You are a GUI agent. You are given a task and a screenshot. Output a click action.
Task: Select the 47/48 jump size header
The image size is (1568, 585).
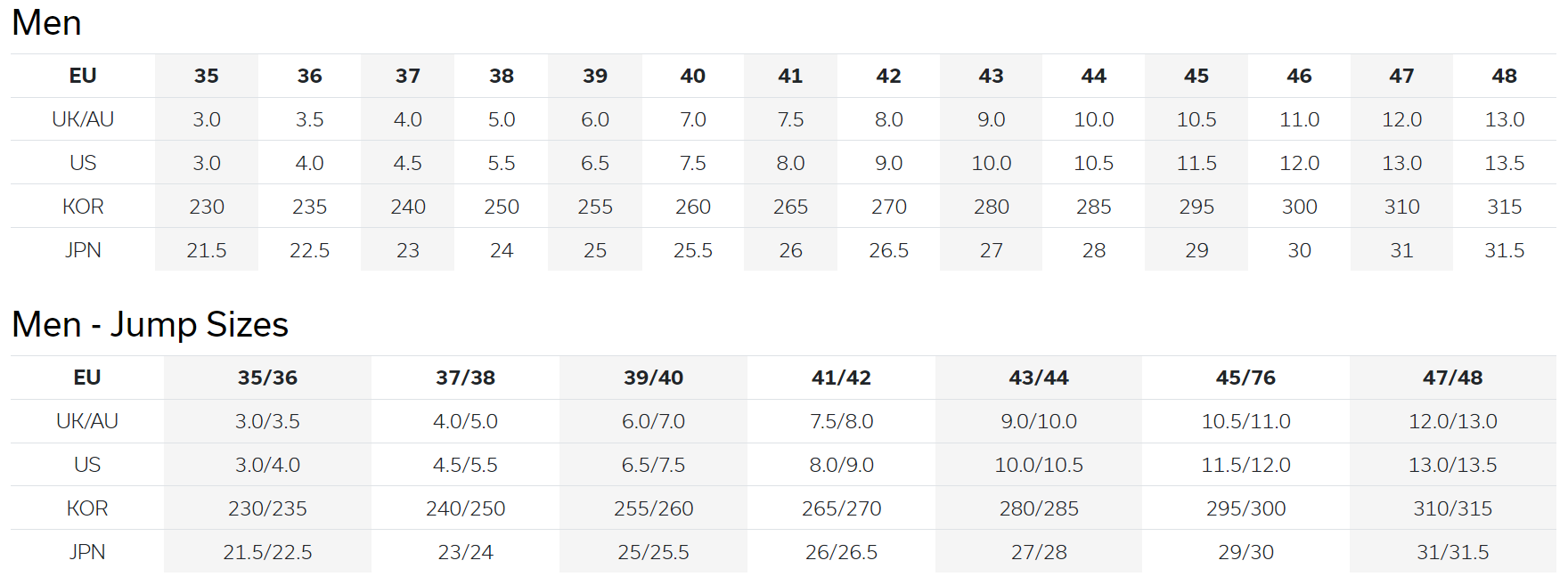tap(1452, 378)
